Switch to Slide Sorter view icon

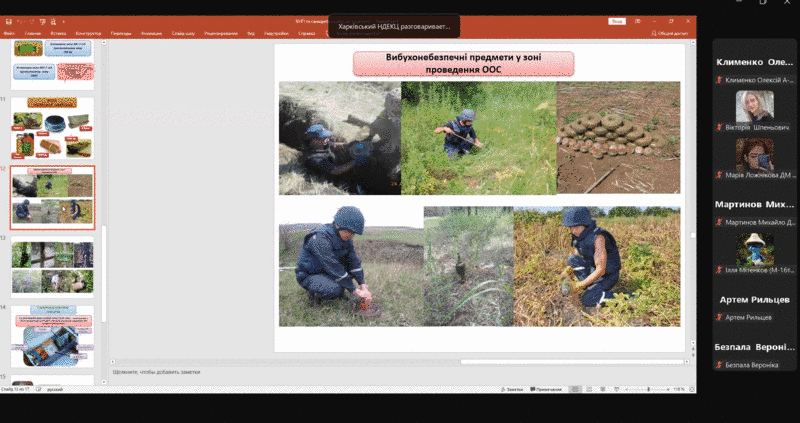click(x=588, y=389)
